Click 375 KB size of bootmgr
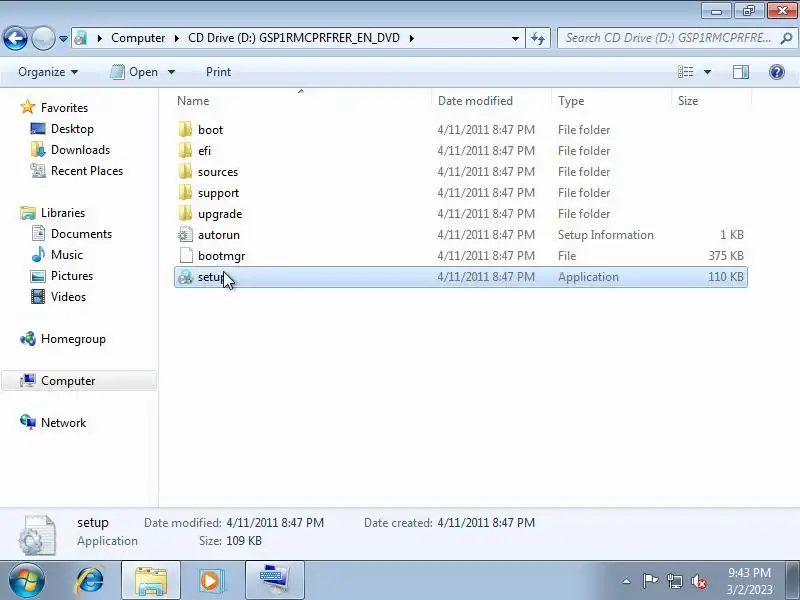The height and width of the screenshot is (600, 800). [726, 255]
